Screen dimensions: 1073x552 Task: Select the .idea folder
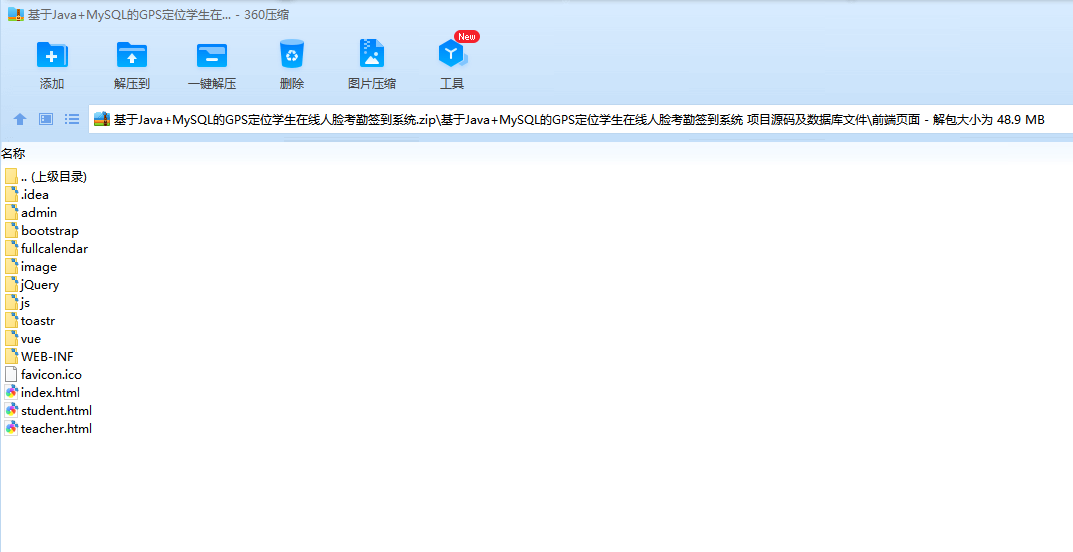point(27,194)
